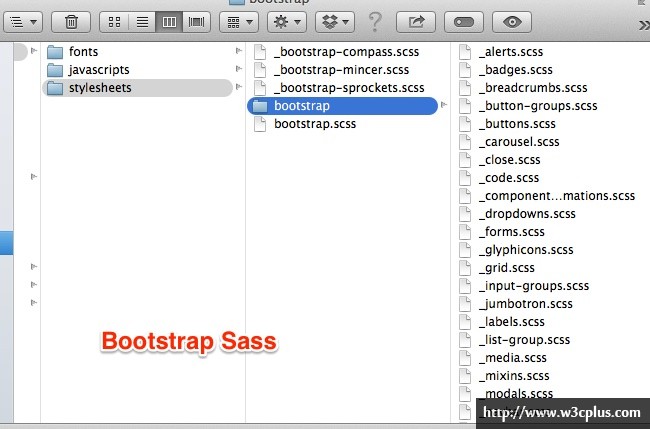Click folder icon of javascripts
650x429 pixels.
click(55, 70)
